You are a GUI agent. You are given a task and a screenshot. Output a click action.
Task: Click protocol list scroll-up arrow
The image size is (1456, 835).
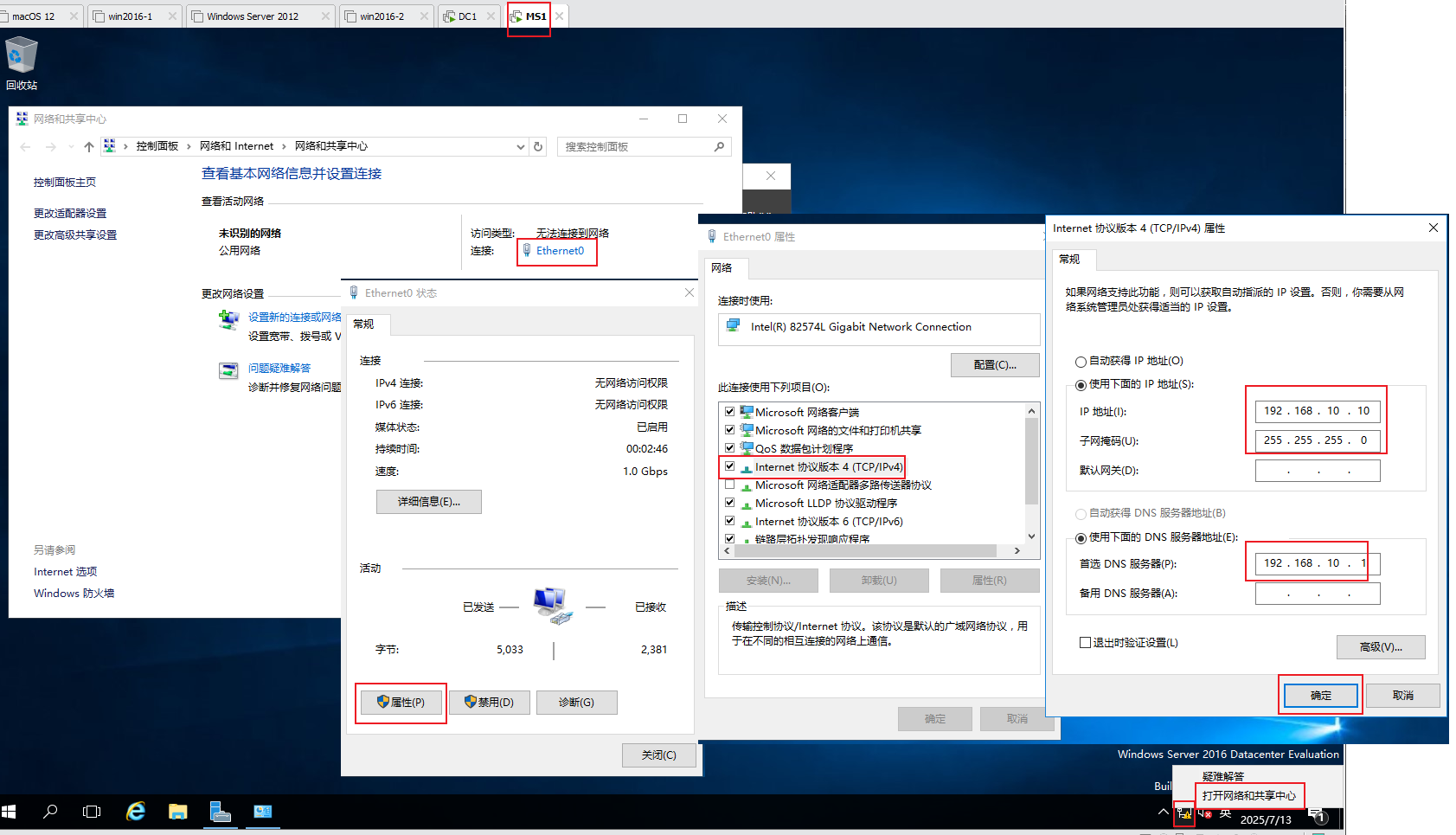pos(1031,410)
